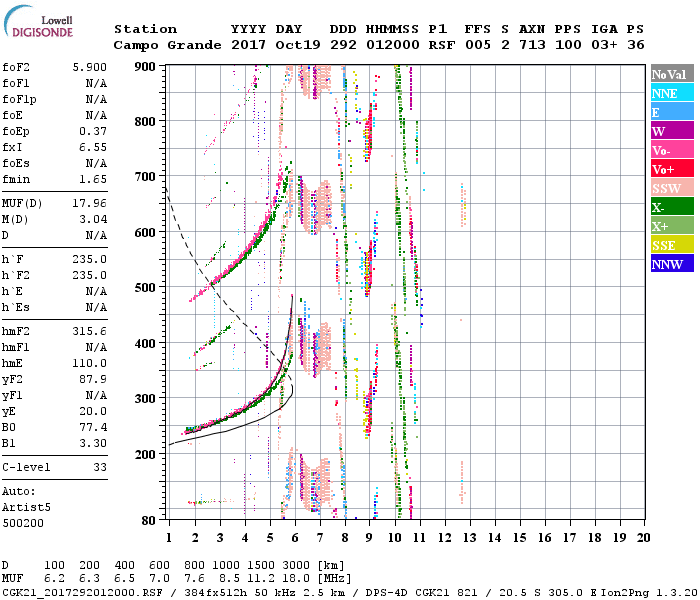Select the C-level value 33
Viewport: 700px width, 600px height.
coord(100,467)
